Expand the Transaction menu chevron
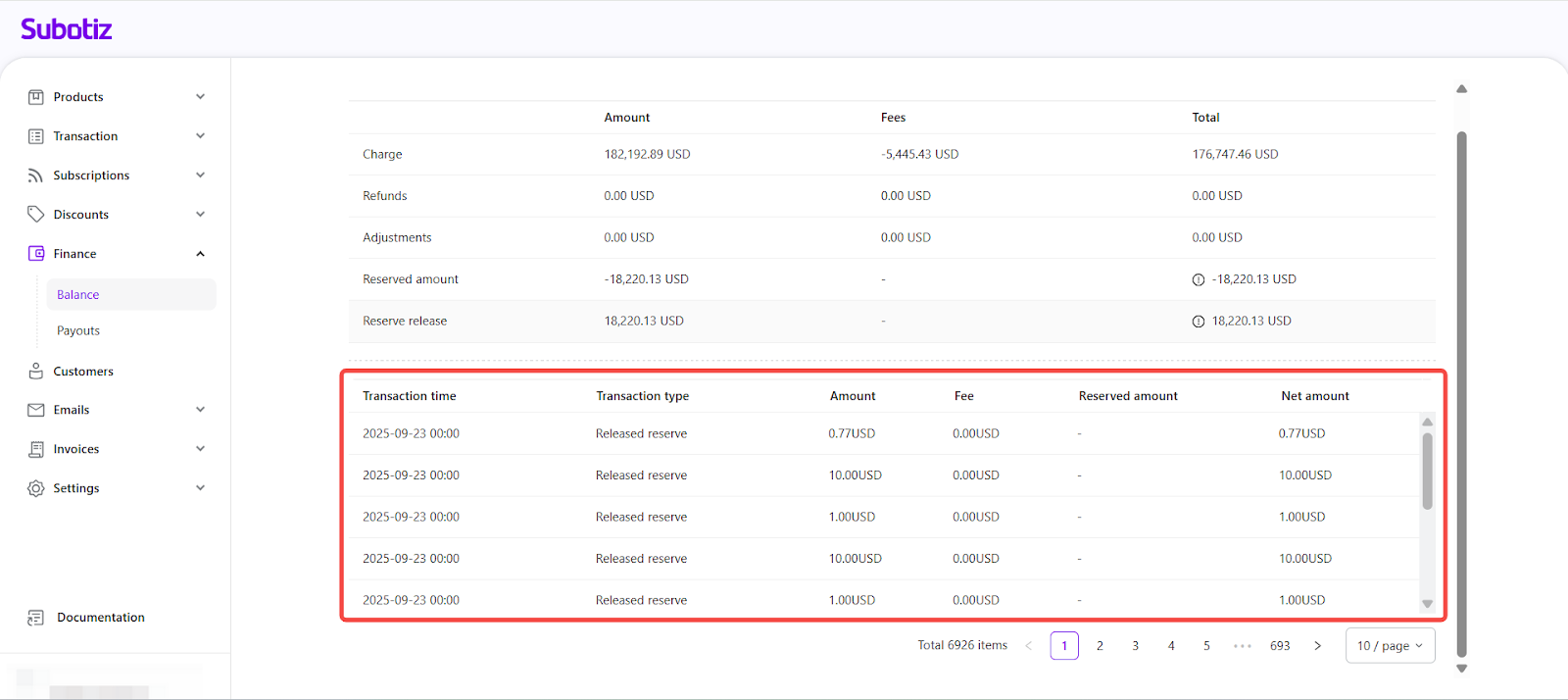This screenshot has height=700, width=1568. 200,136
